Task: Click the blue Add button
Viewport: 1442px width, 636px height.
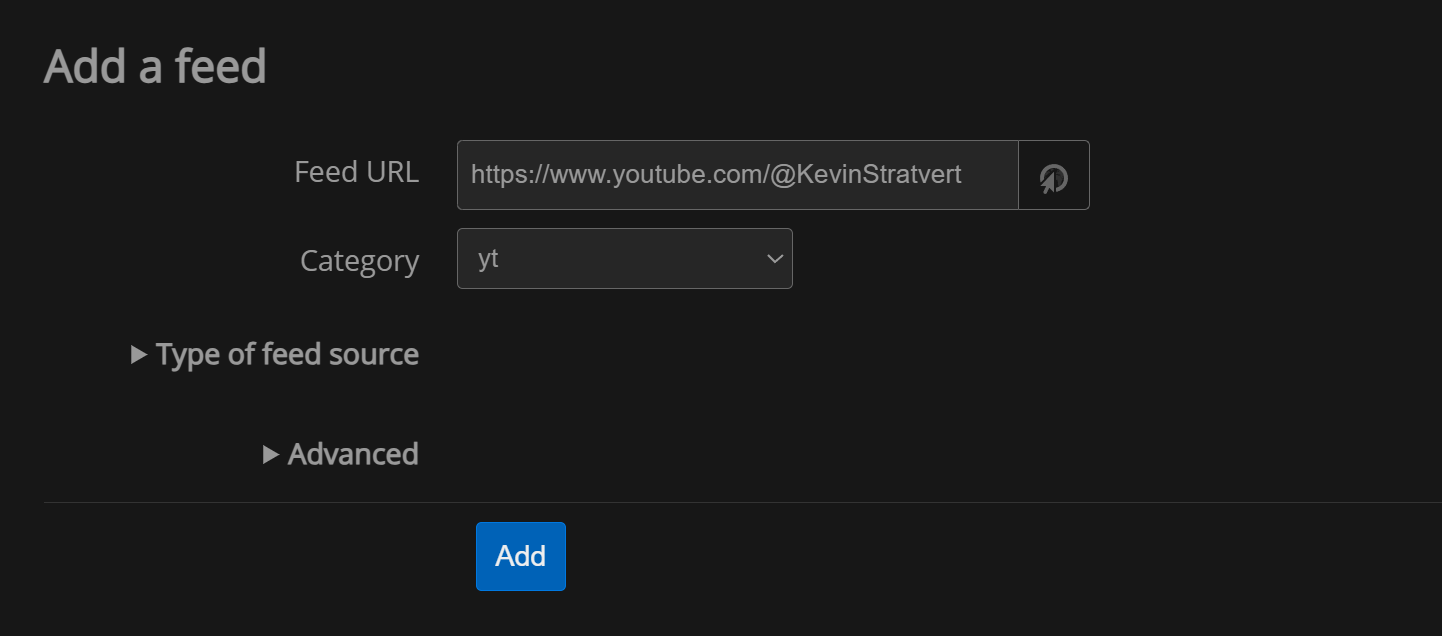Action: click(521, 556)
